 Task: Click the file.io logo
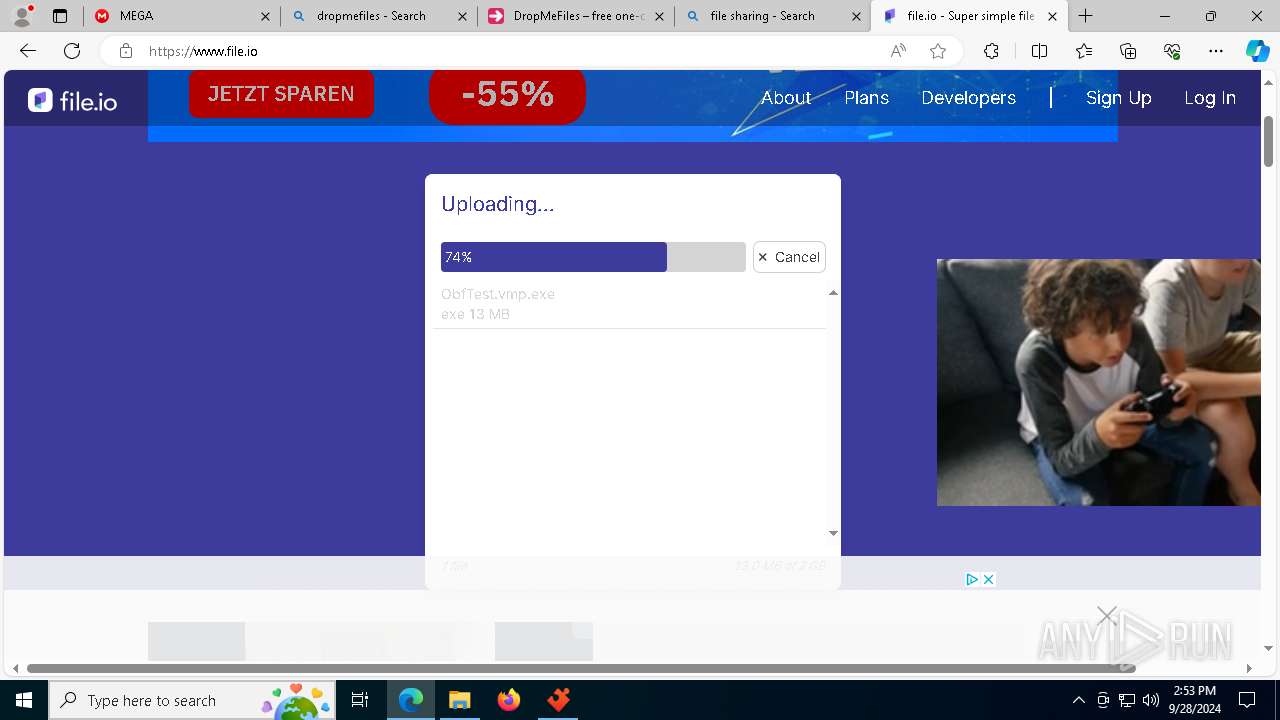click(72, 99)
